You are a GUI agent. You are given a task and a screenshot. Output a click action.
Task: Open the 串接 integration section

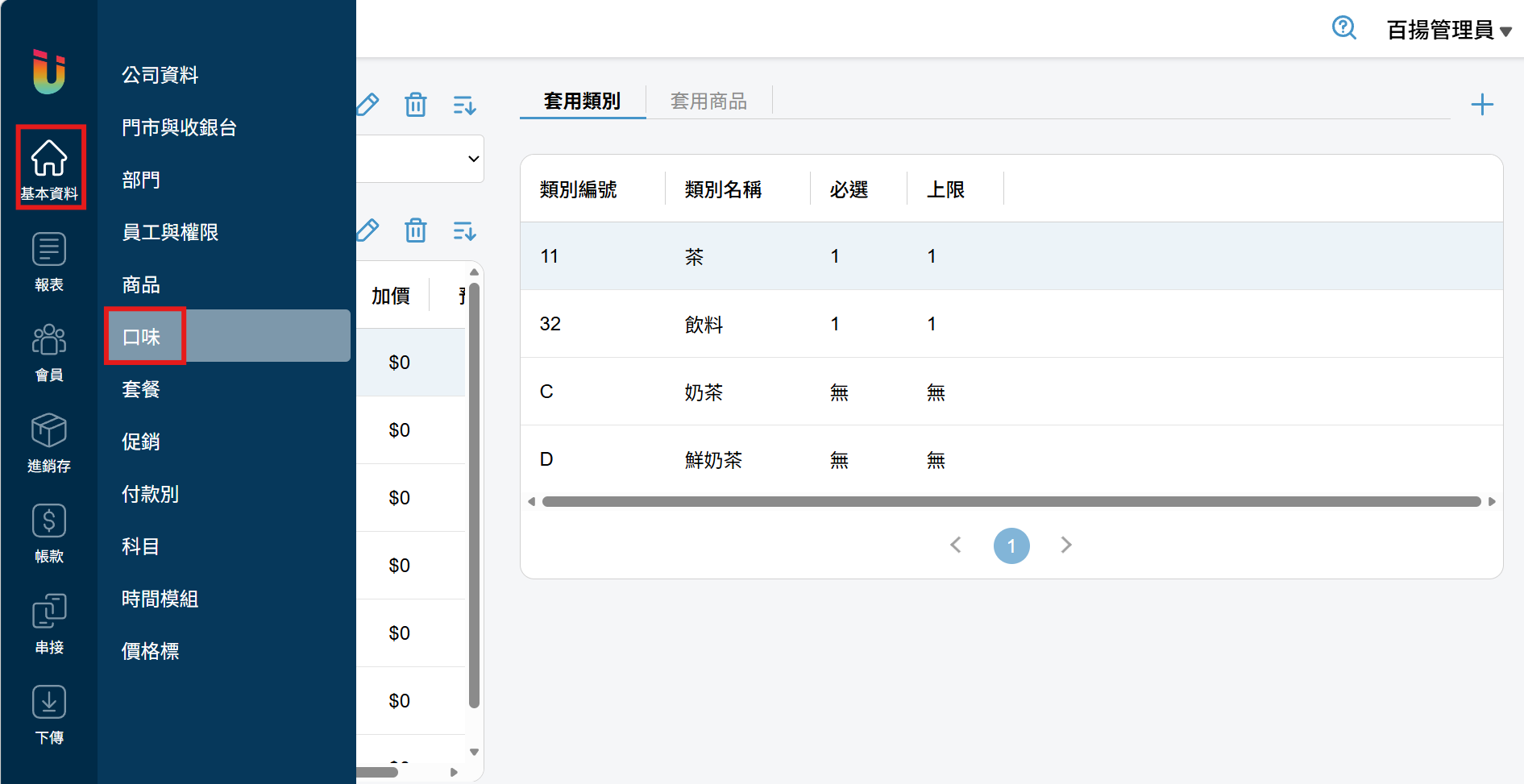coord(49,624)
